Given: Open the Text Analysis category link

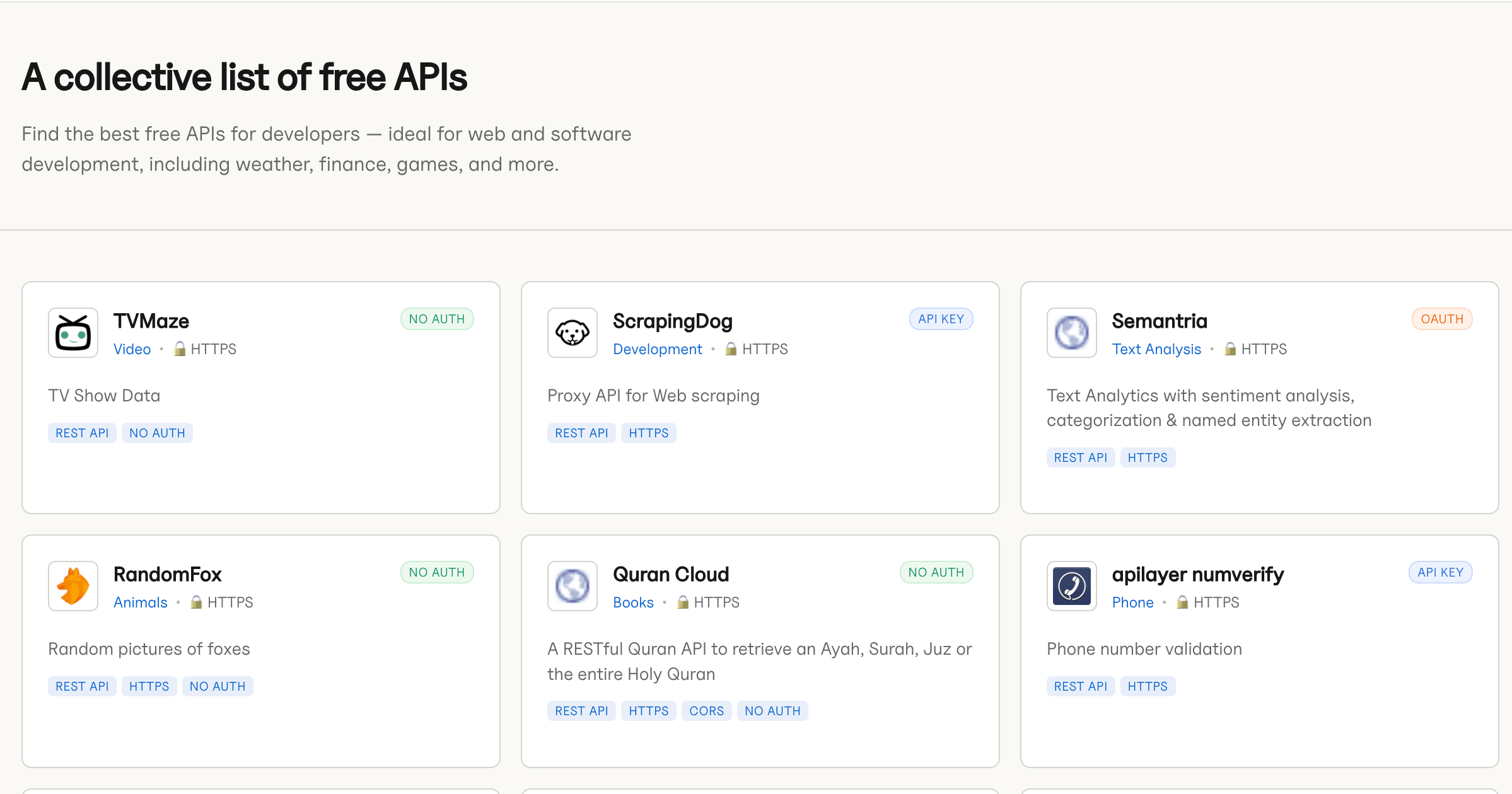Looking at the screenshot, I should coord(1156,348).
